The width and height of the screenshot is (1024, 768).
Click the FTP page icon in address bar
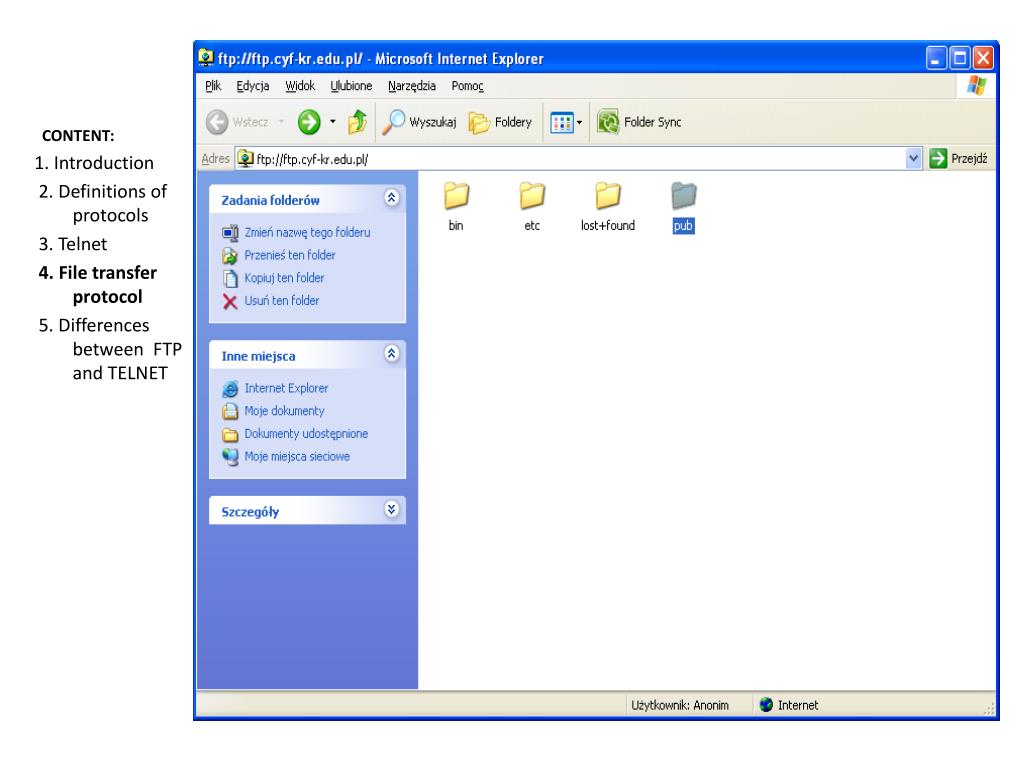pos(246,159)
